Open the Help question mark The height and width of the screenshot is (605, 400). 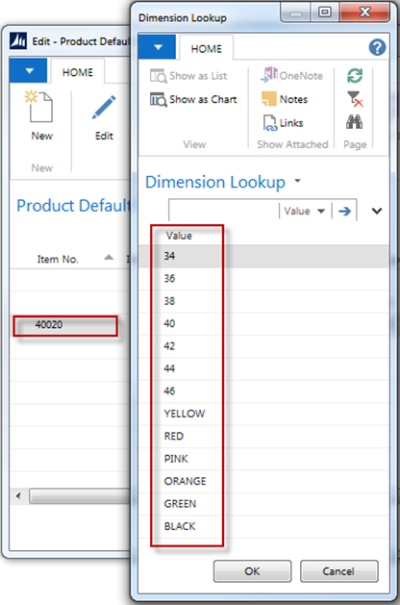(377, 47)
